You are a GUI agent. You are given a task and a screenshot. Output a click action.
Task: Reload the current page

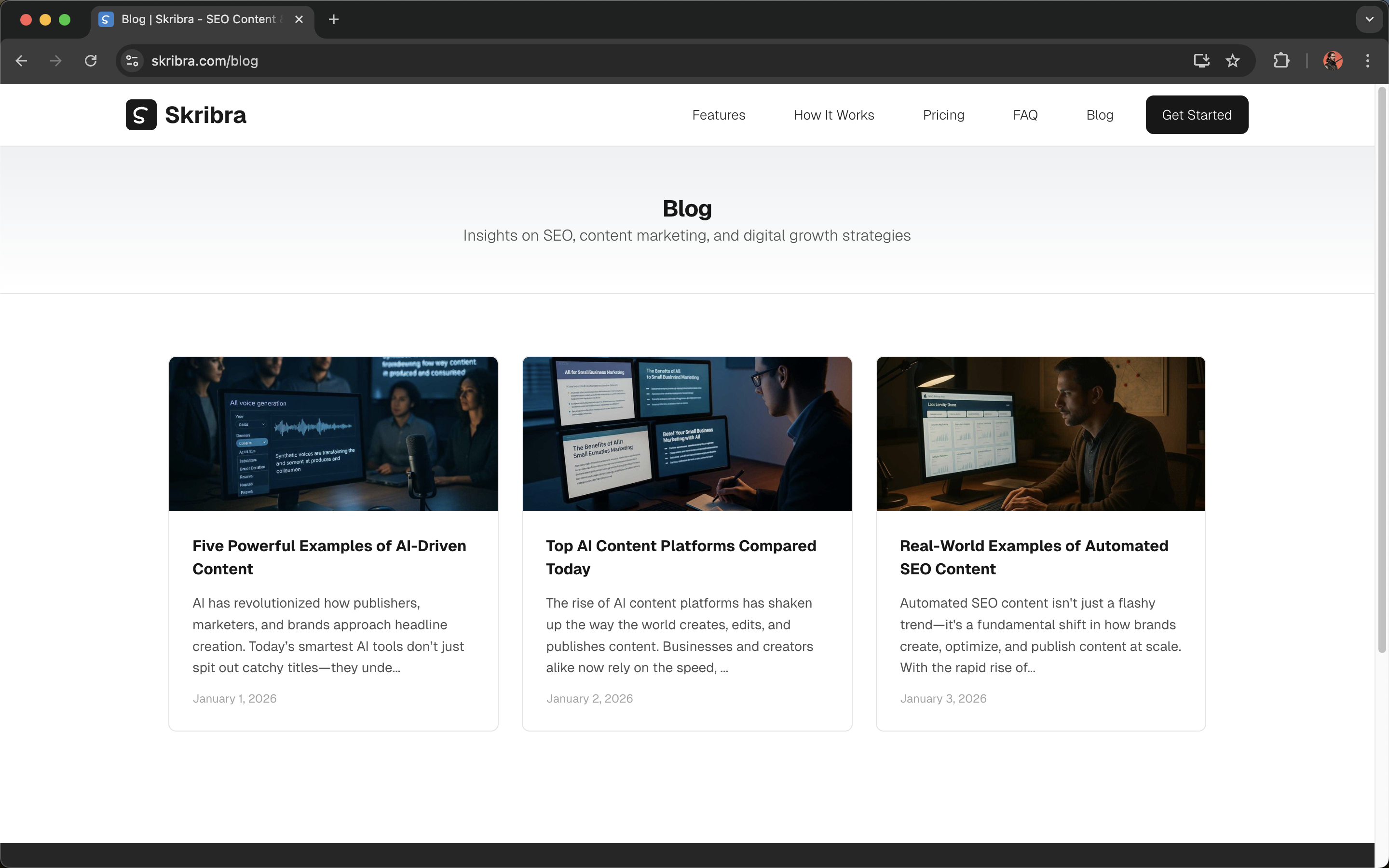coord(91,61)
